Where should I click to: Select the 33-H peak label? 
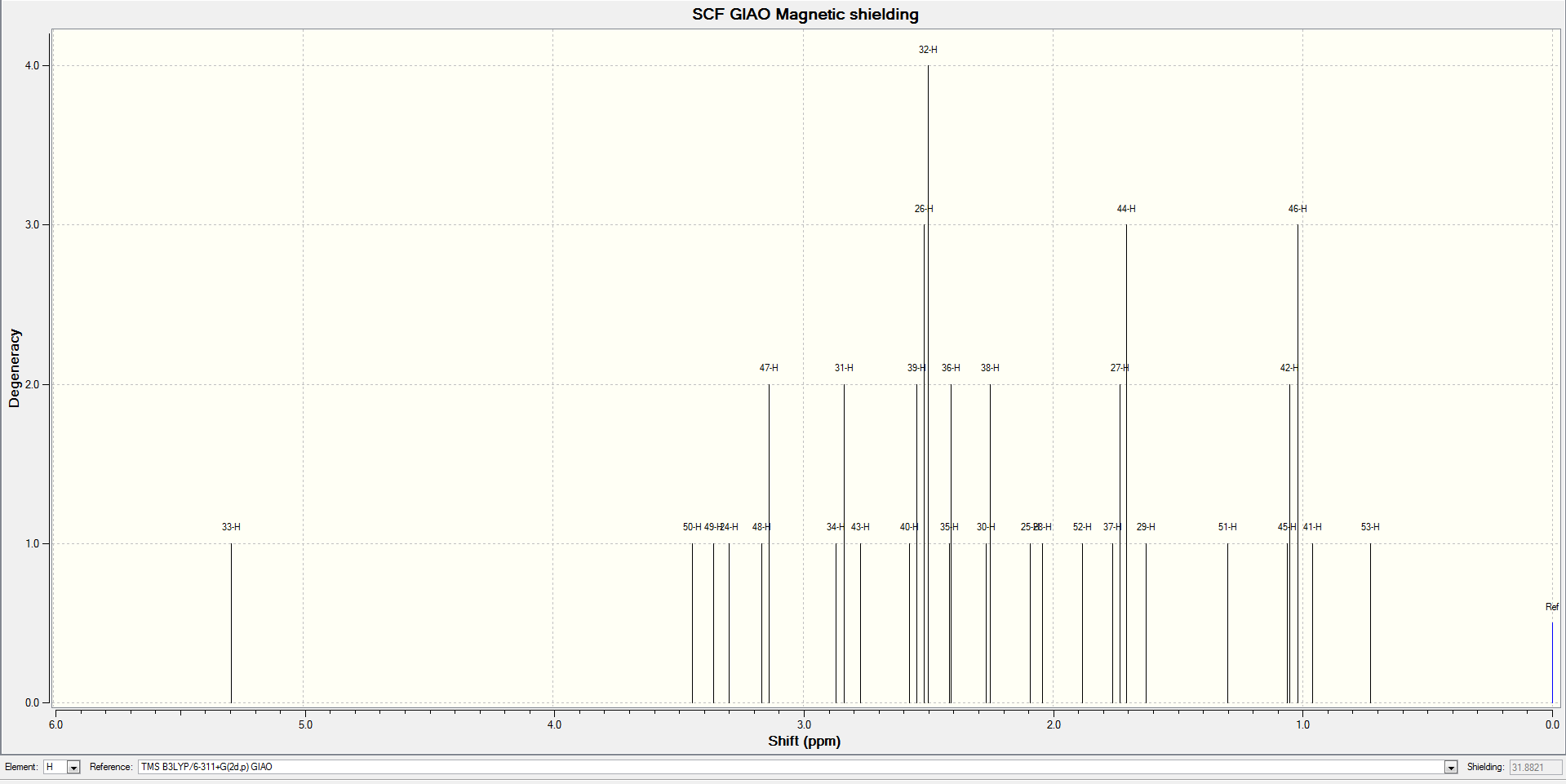point(231,527)
